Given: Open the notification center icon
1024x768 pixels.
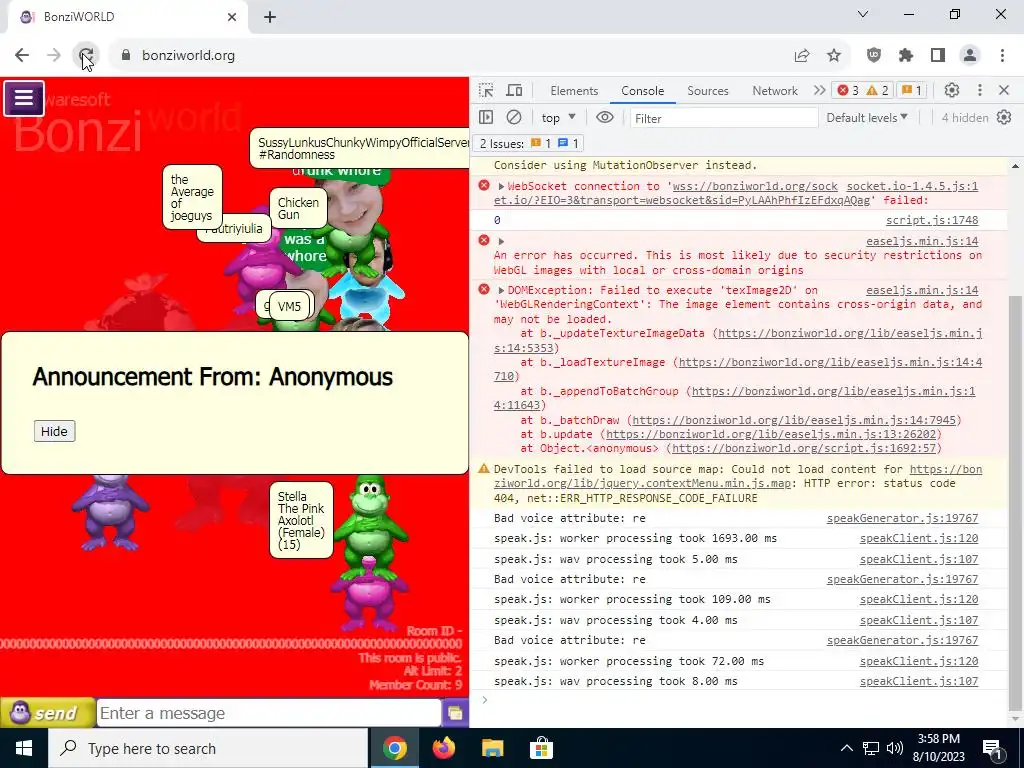Looking at the screenshot, I should click(x=992, y=748).
